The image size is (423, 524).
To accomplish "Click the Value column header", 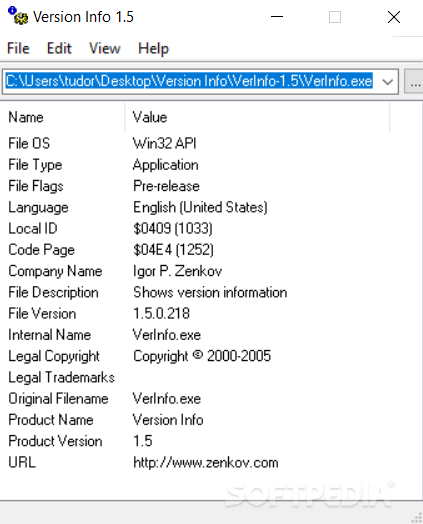I will pyautogui.click(x=257, y=117).
